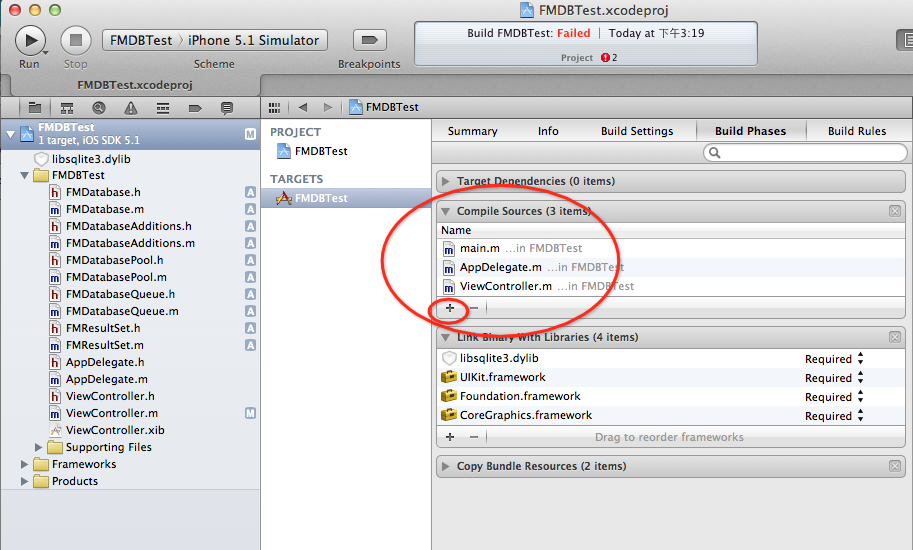Viewport: 913px width, 550px height.
Task: Expand the Products group
Action: click(24, 481)
